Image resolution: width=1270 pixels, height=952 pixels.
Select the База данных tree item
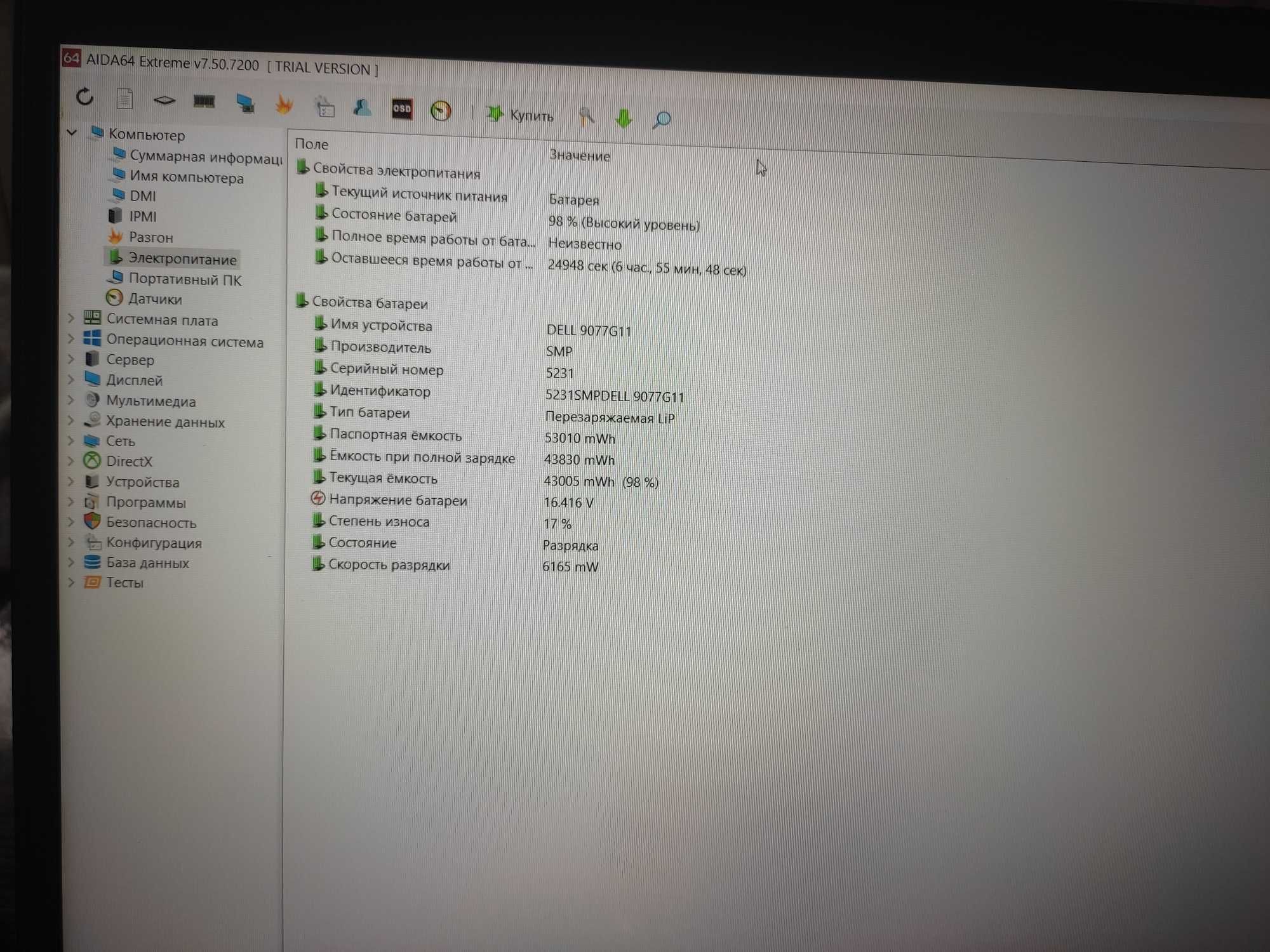[x=137, y=562]
